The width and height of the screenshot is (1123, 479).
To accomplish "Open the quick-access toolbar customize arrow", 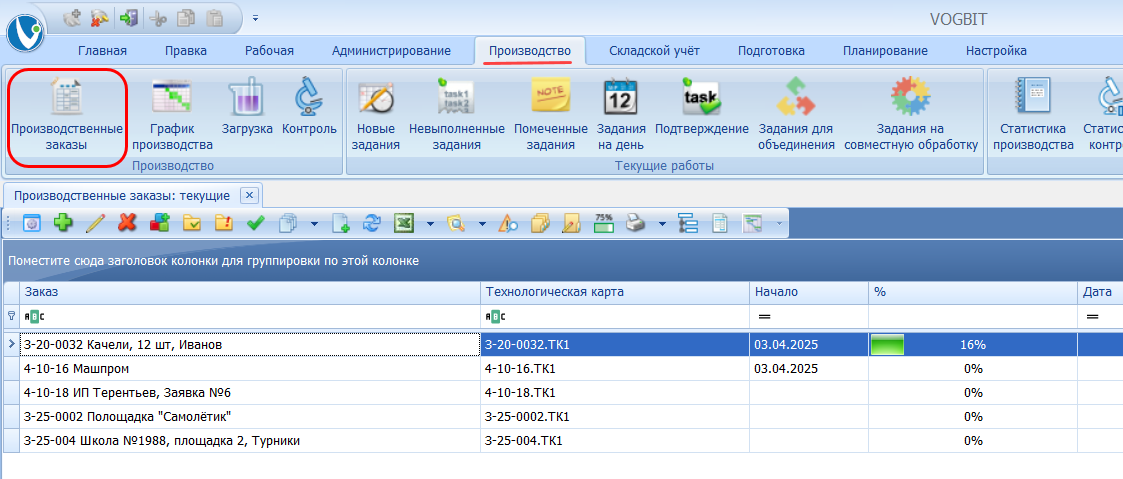I will (256, 18).
